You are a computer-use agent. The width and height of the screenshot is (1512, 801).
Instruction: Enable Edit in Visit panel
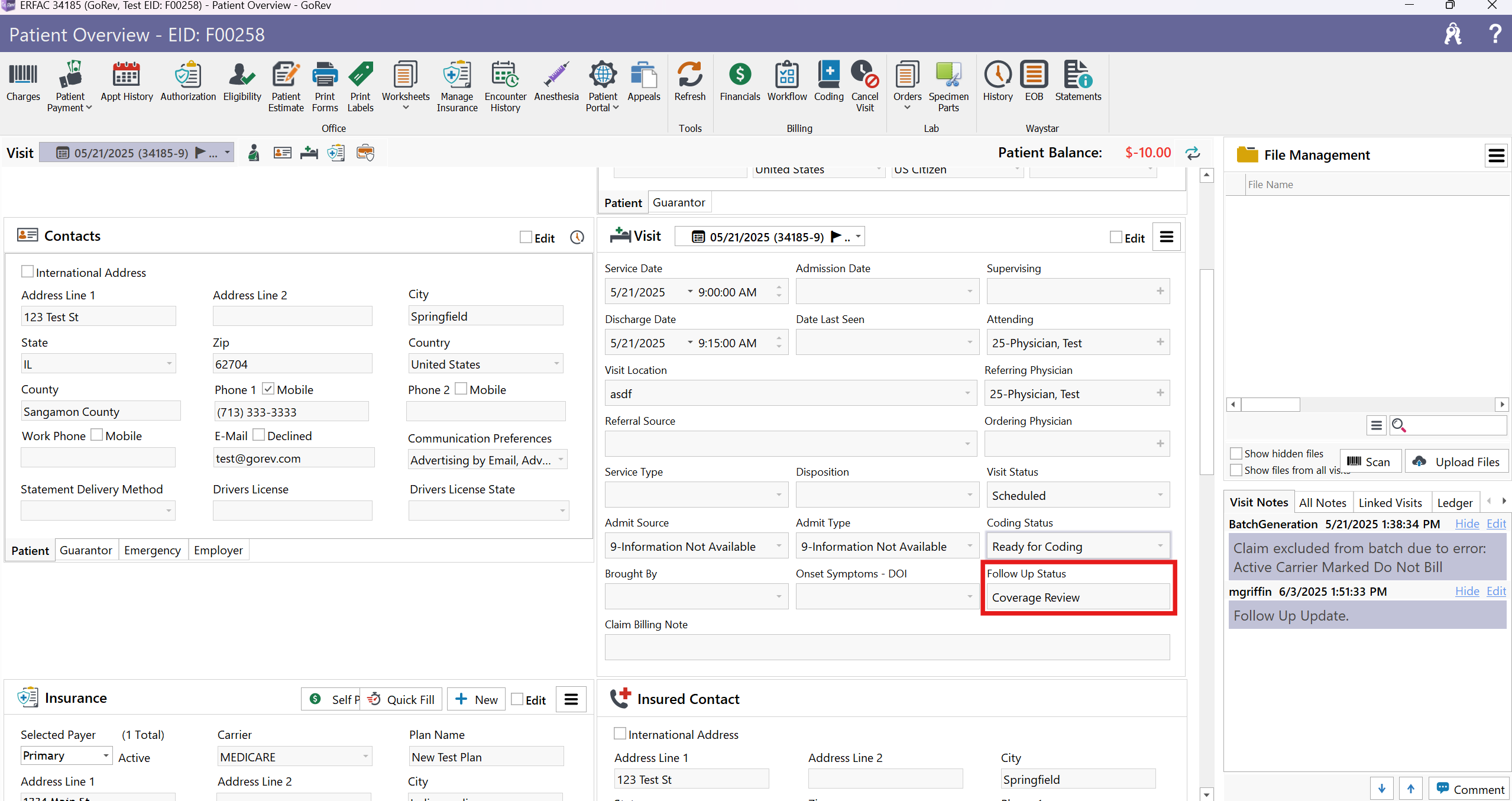[x=1116, y=237]
